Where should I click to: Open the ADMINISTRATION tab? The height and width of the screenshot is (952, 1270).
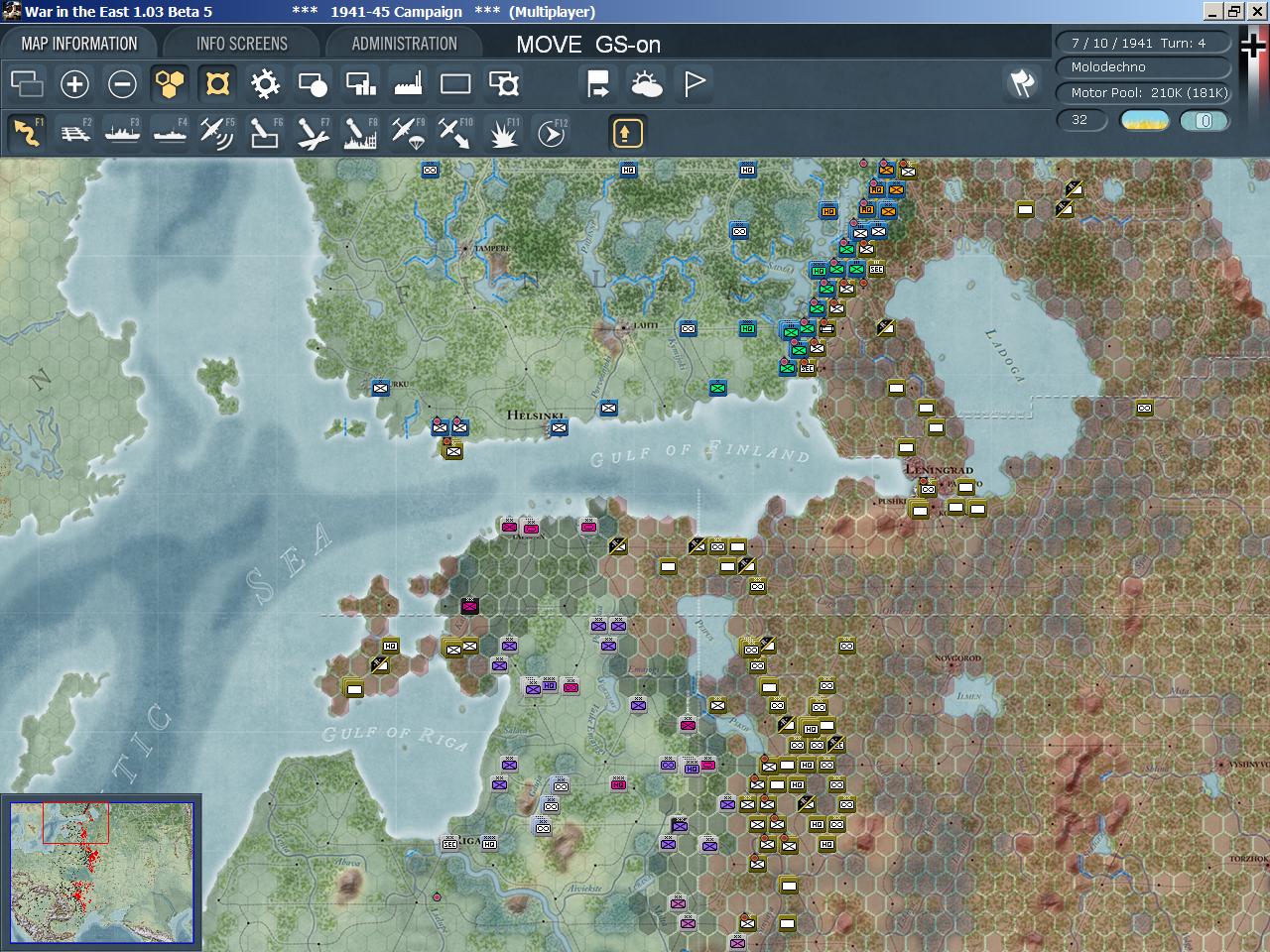point(404,44)
